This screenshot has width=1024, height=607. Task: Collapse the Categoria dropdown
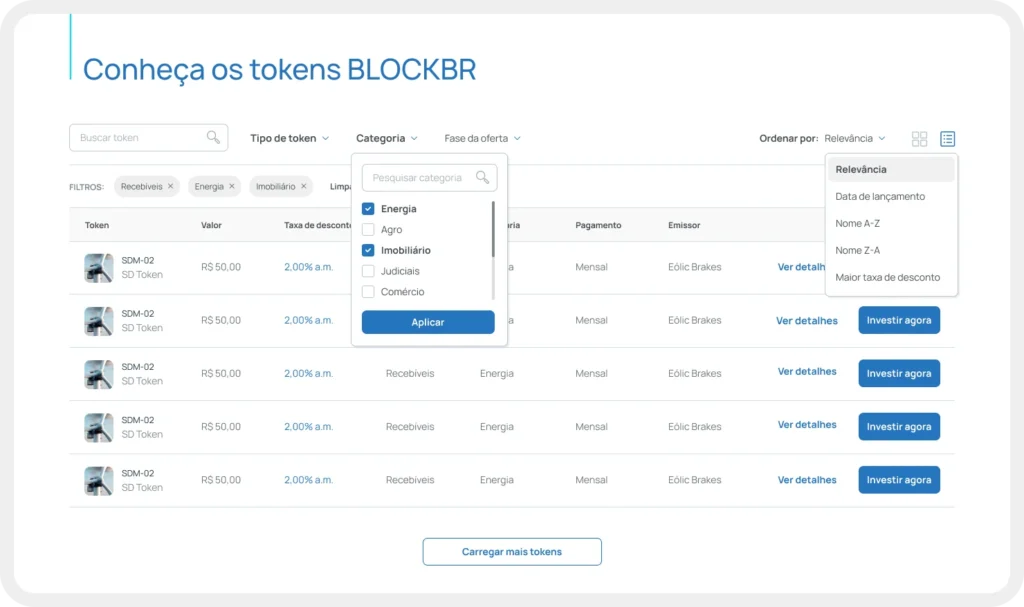(386, 138)
